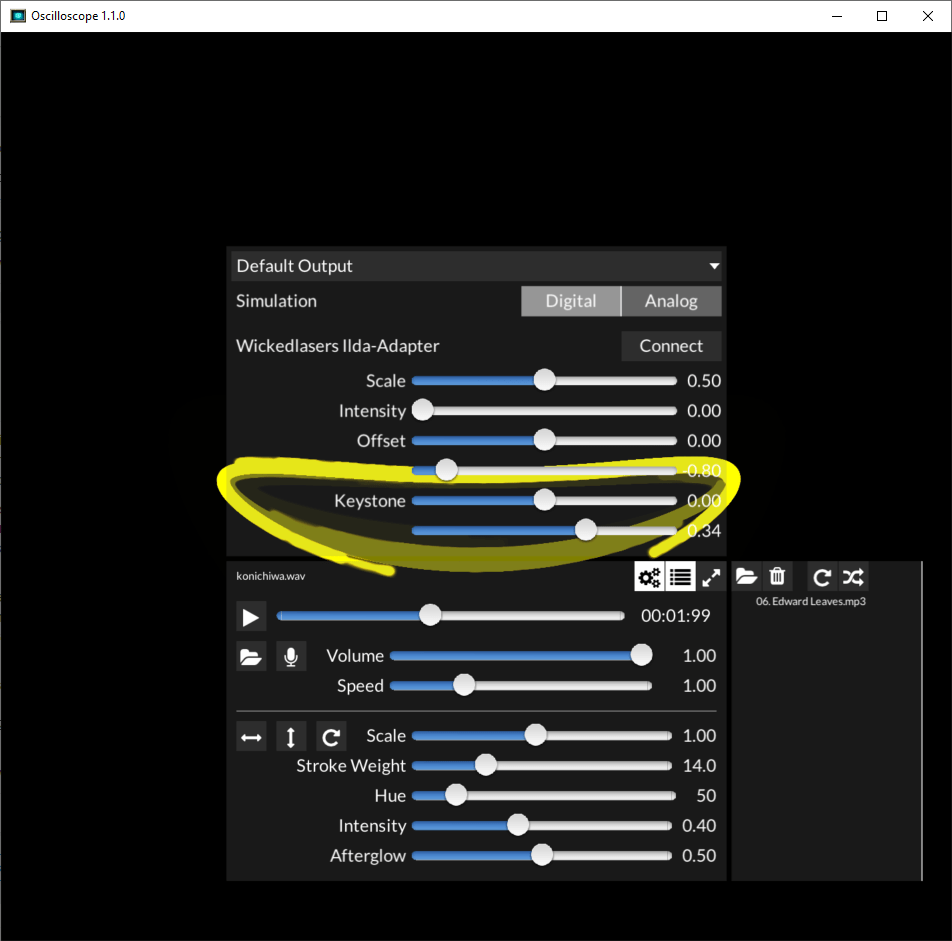Adjust the laser Scale slider at 0.50

(x=544, y=381)
